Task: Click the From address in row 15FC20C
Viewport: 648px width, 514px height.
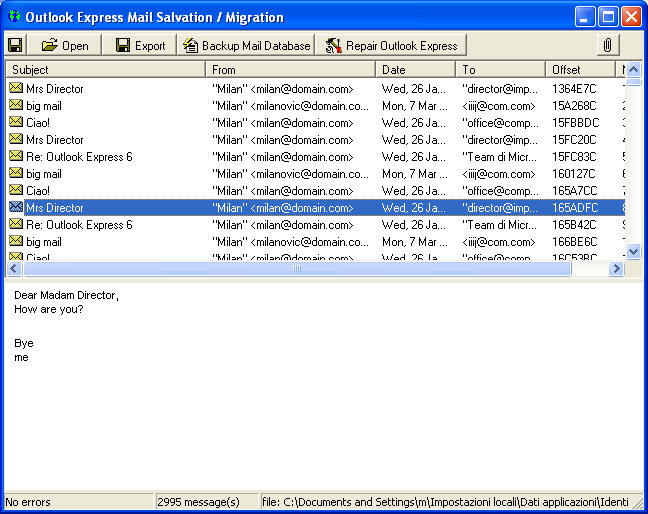Action: pos(282,140)
